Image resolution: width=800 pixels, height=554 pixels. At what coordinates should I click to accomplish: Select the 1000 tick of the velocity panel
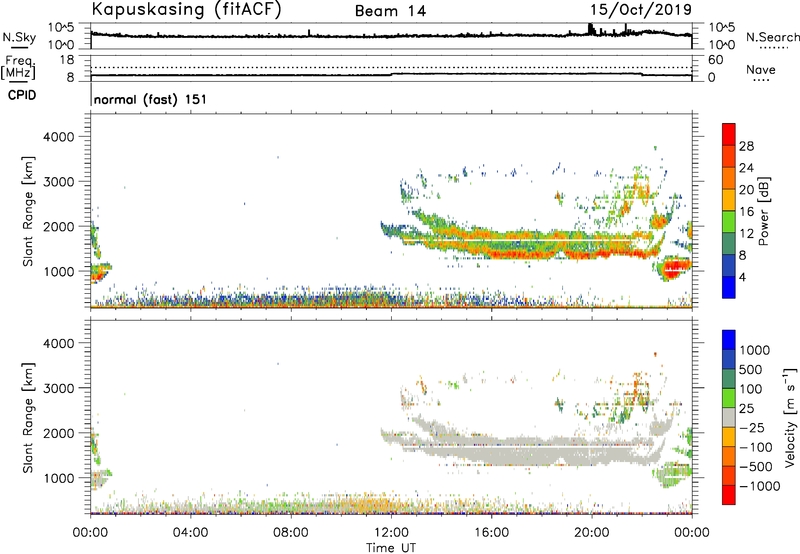pos(58,478)
